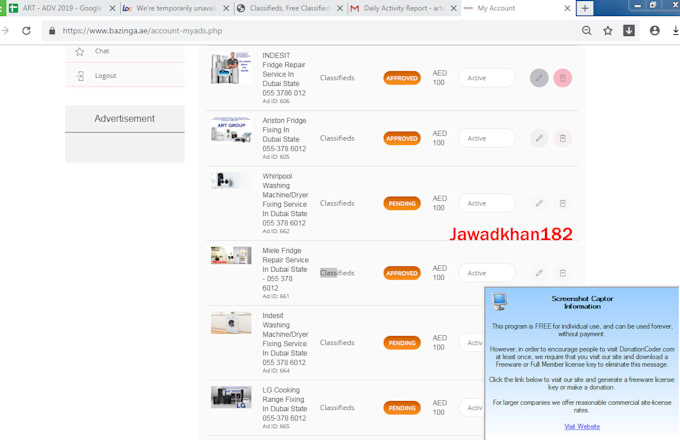
Task: Click Ad ID: 606 text
Action: point(276,101)
